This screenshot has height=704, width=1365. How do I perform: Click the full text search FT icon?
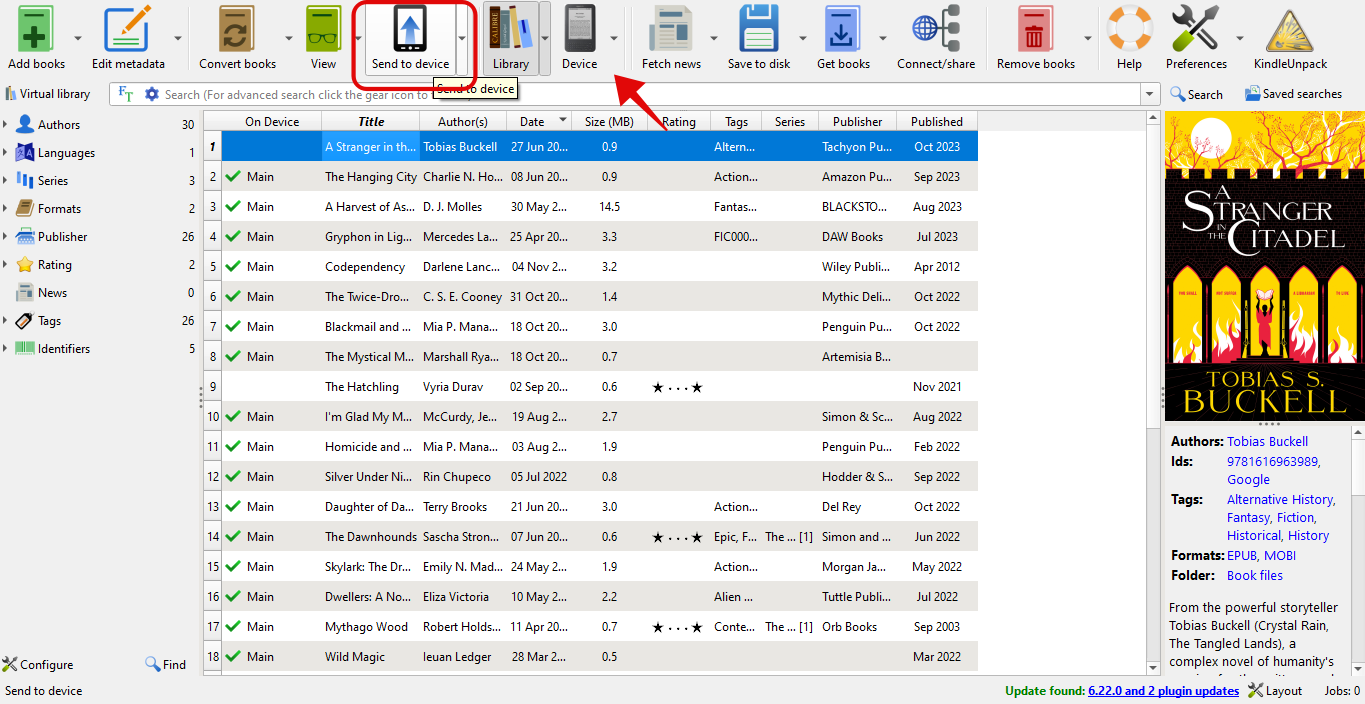click(x=126, y=94)
